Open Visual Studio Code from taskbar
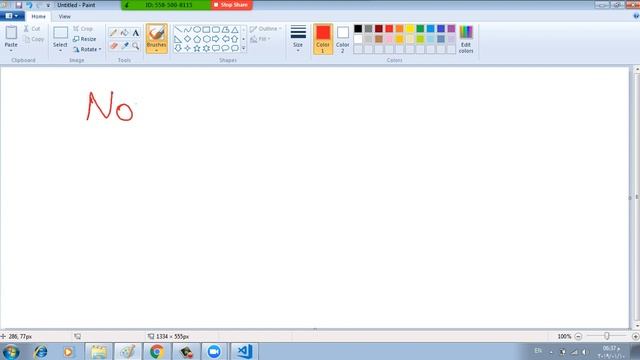This screenshot has height=360, width=640. coord(244,351)
